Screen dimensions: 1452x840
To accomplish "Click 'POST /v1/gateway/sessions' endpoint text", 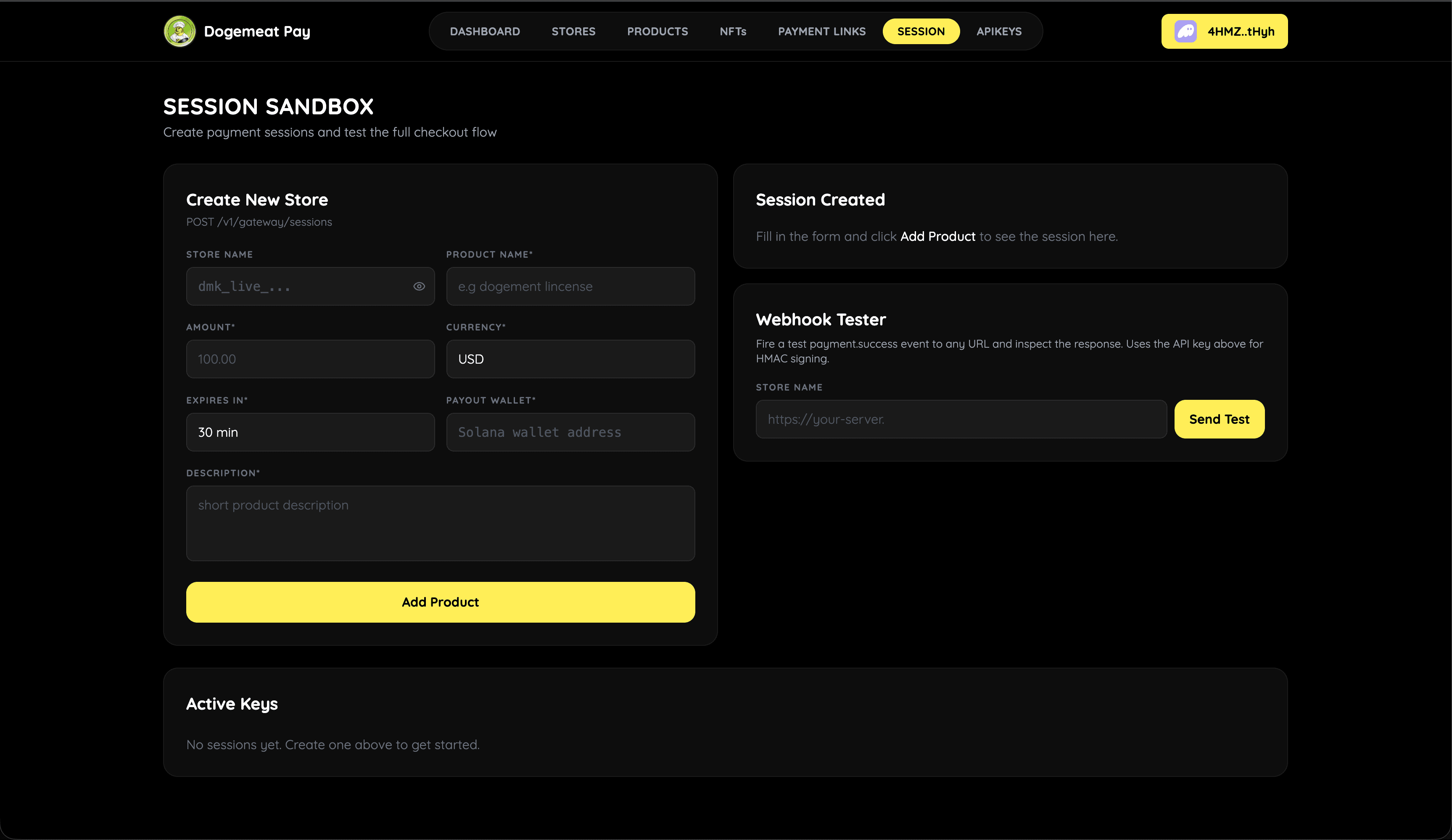I will [x=259, y=222].
